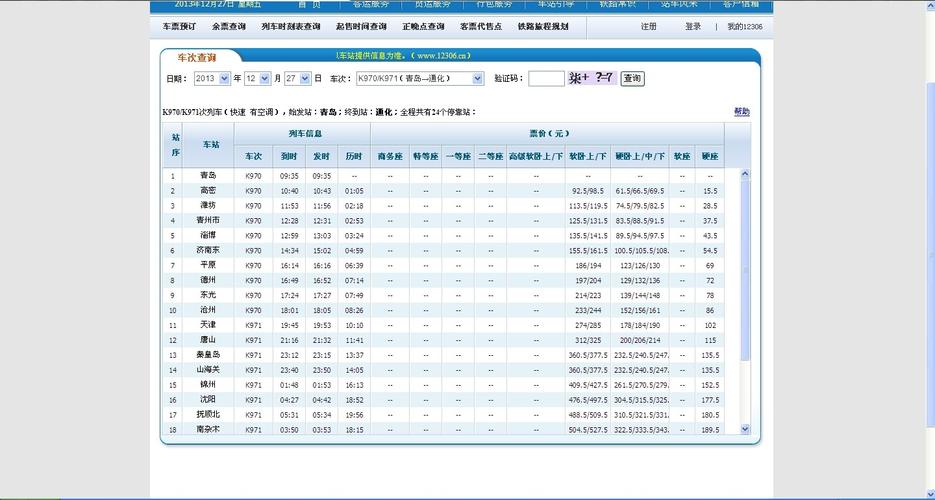
Task: Click hard sleeper price 200/206/214
Action: click(640, 340)
